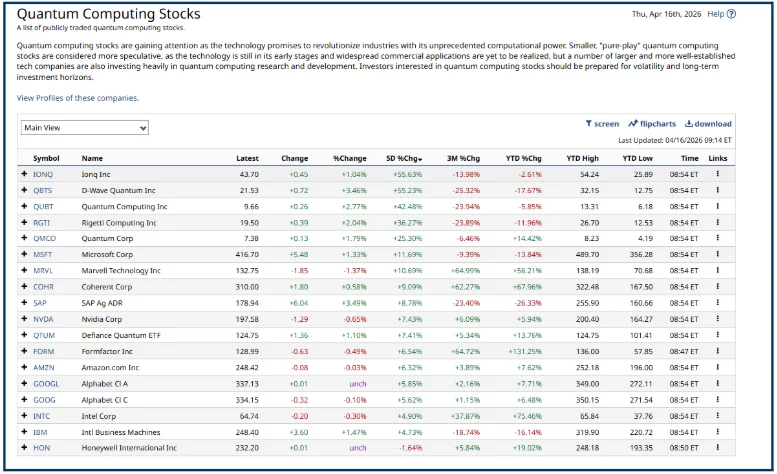Open the IONQ symbol link

43,174
